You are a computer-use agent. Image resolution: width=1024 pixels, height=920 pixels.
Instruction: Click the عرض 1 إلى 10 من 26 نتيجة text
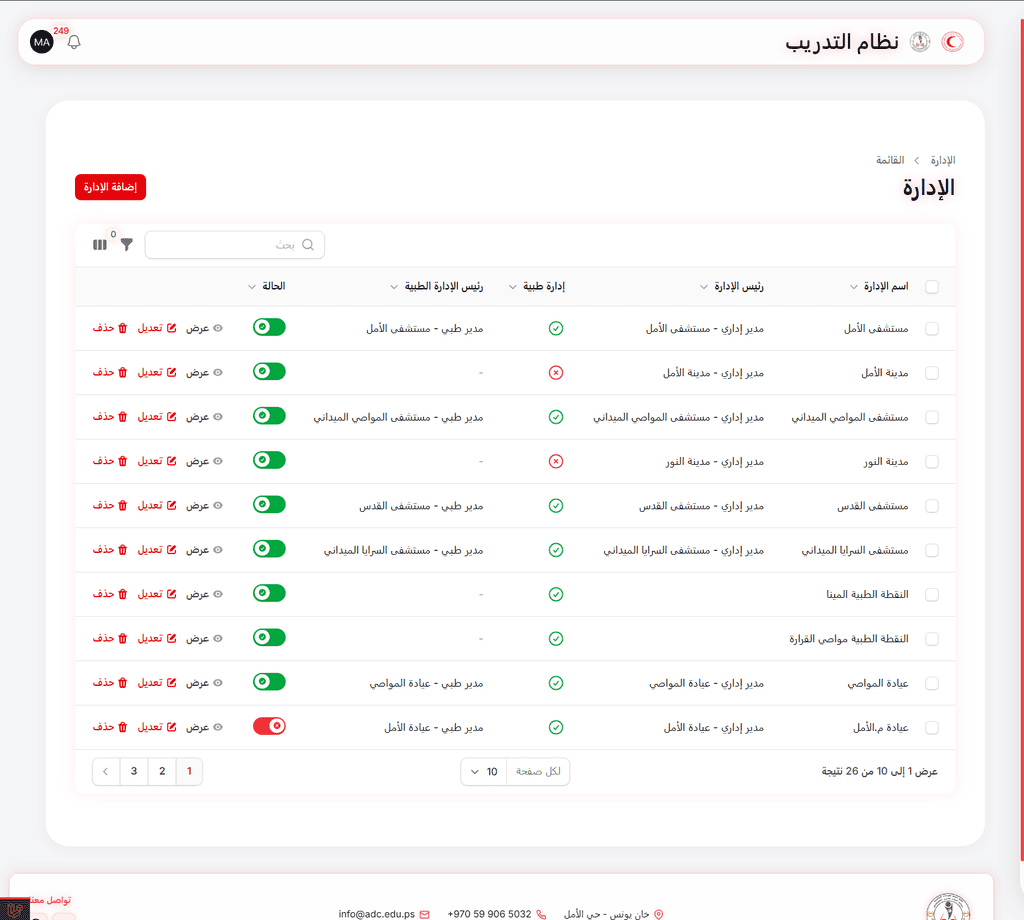click(x=880, y=772)
